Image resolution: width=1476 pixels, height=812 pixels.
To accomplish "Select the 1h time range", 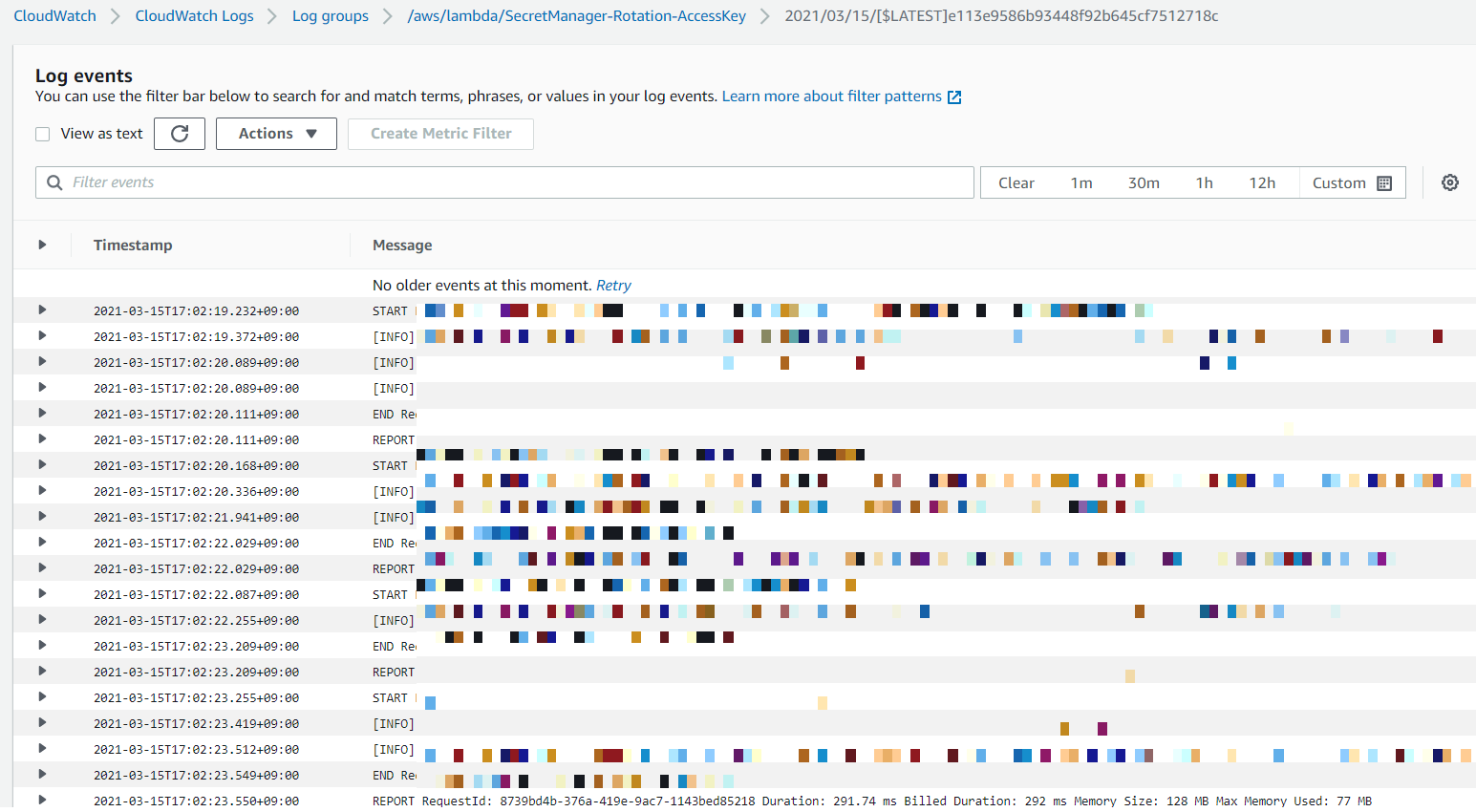I will tap(1204, 183).
